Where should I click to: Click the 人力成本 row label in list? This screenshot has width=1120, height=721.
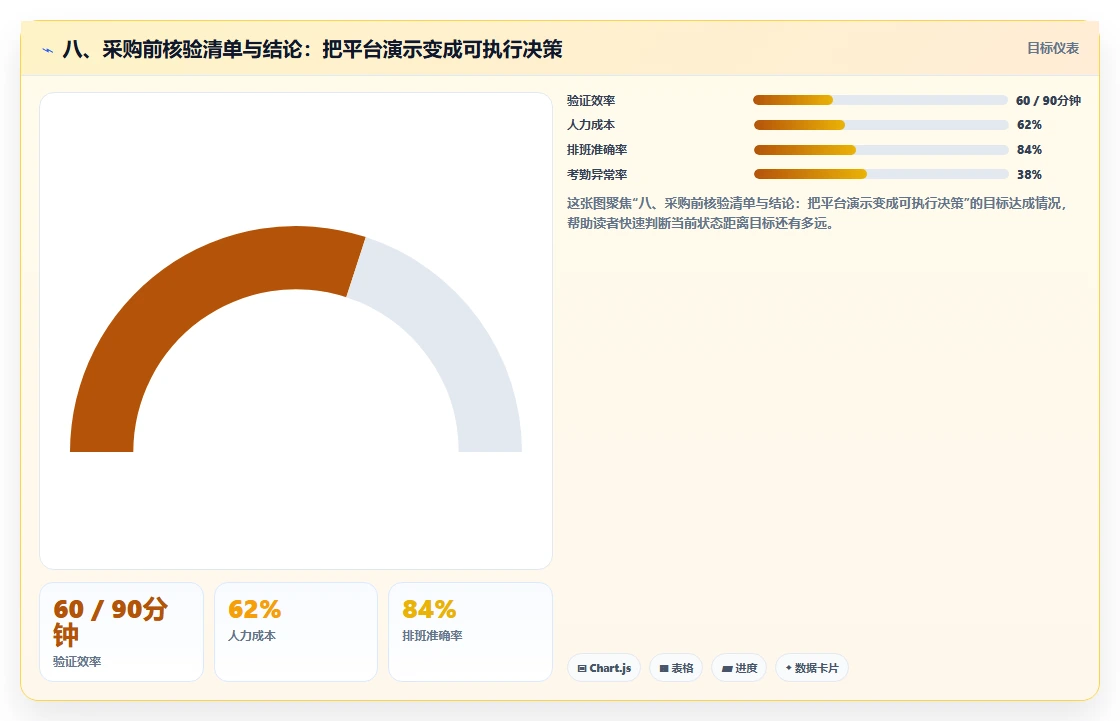point(591,125)
